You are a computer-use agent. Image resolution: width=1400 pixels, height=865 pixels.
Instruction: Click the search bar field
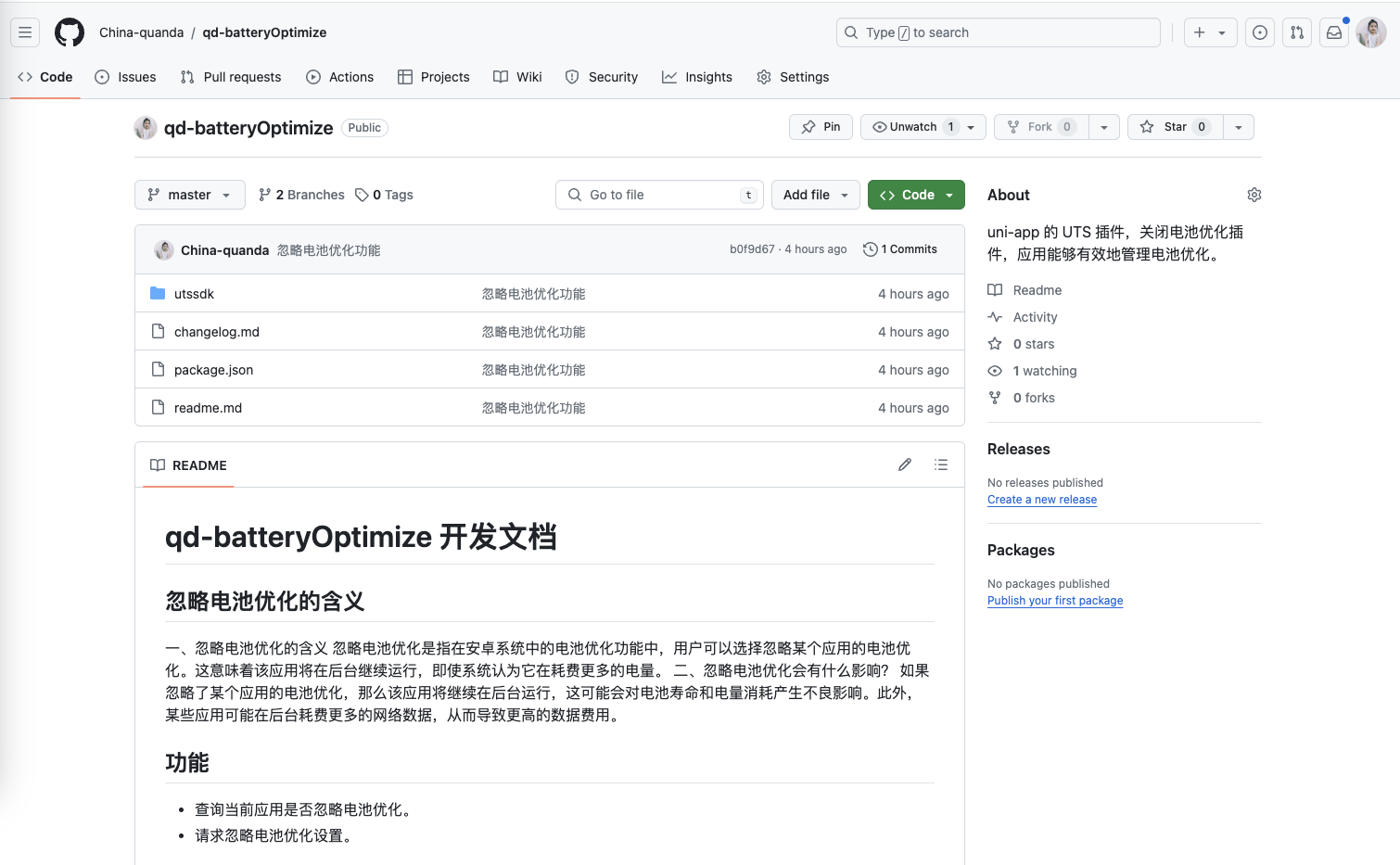[999, 32]
